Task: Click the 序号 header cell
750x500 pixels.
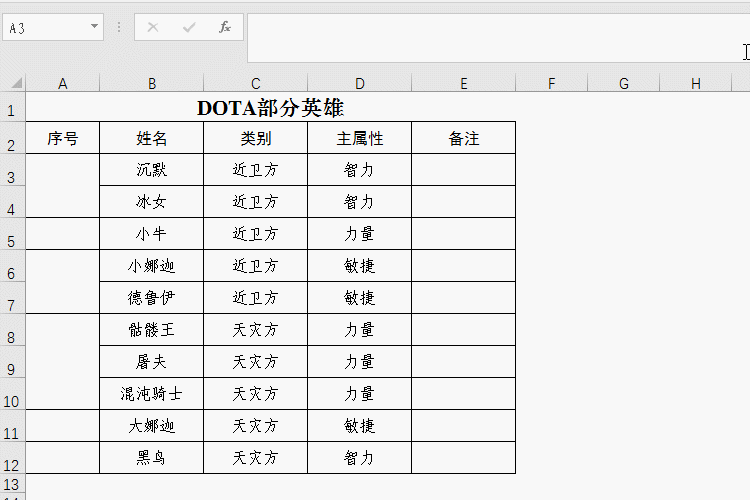Action: pyautogui.click(x=63, y=138)
